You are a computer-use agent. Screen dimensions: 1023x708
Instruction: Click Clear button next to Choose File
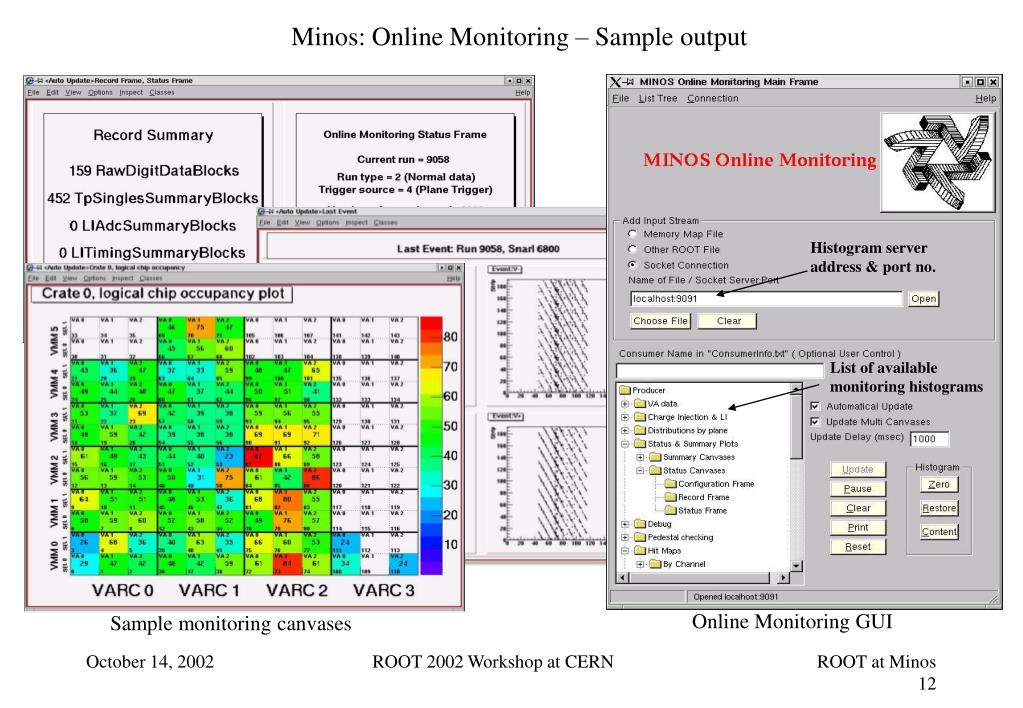tap(729, 321)
